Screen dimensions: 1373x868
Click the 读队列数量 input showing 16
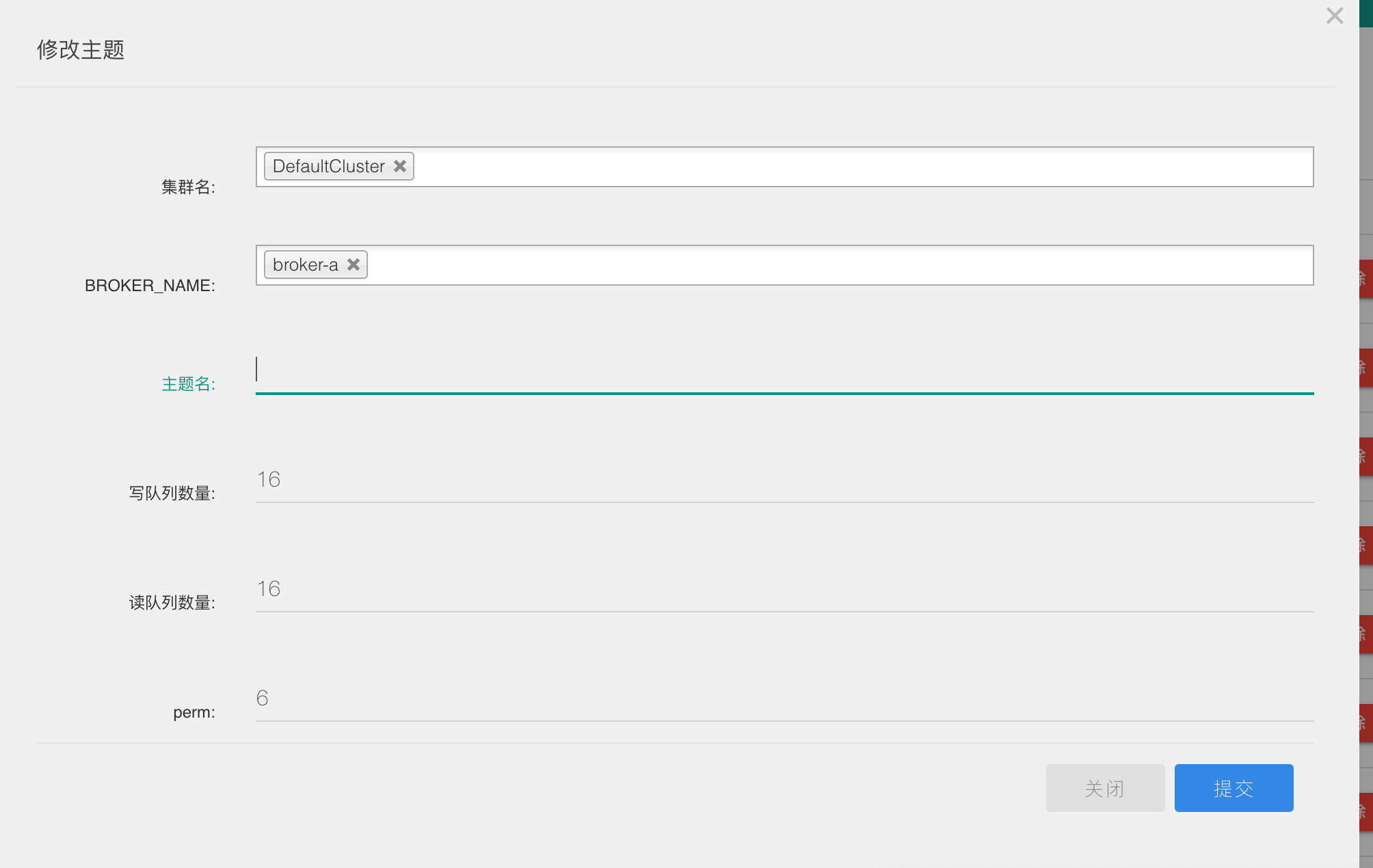click(784, 589)
